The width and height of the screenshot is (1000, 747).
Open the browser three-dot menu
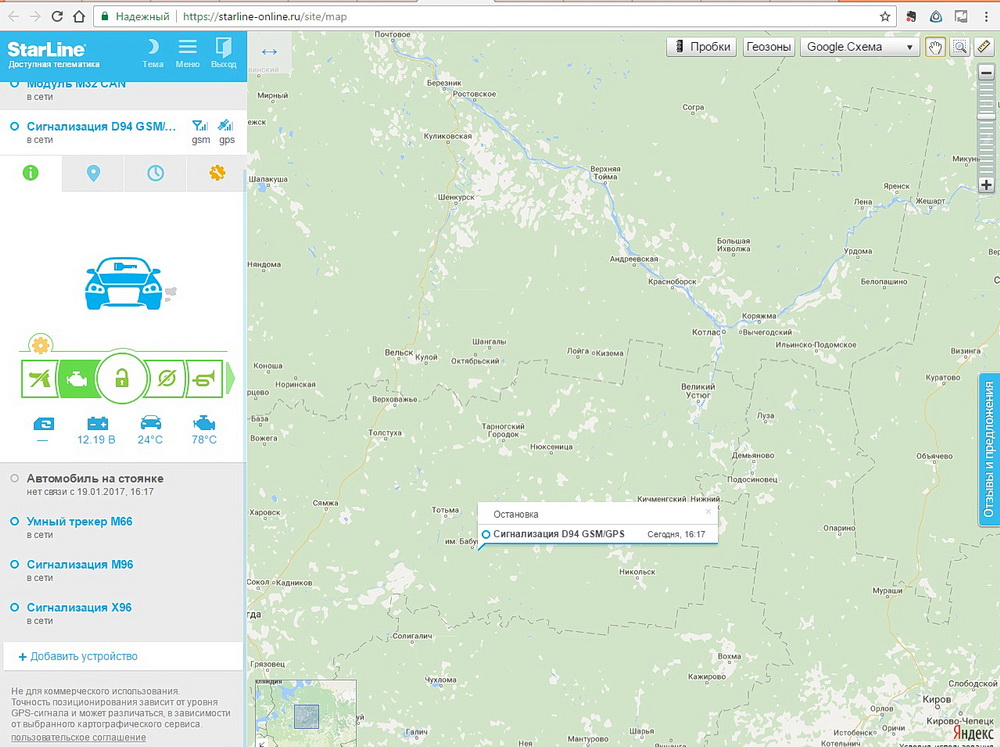click(x=986, y=17)
